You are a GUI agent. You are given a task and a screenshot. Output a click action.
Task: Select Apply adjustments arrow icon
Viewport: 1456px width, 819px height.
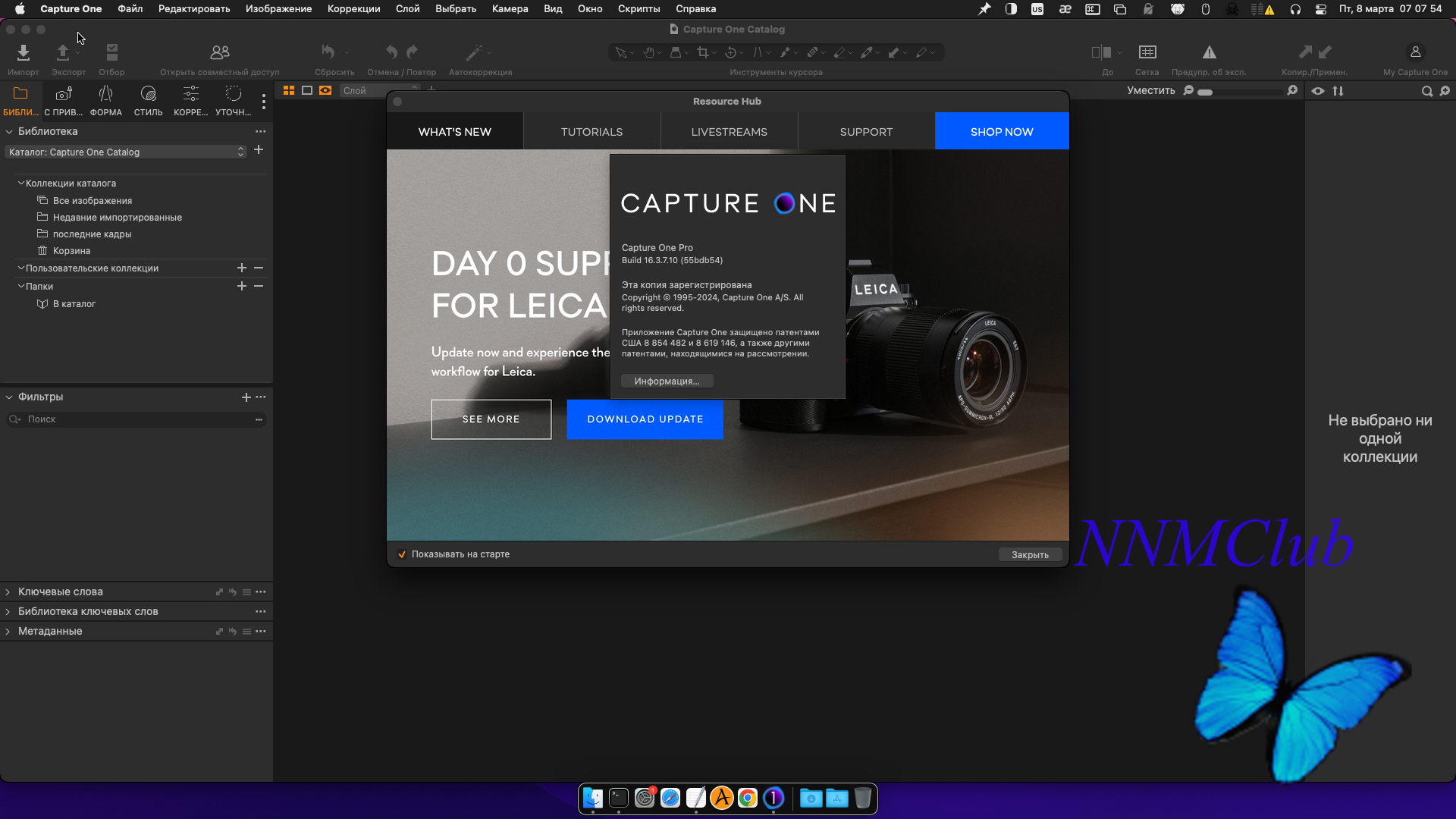coord(1325,52)
